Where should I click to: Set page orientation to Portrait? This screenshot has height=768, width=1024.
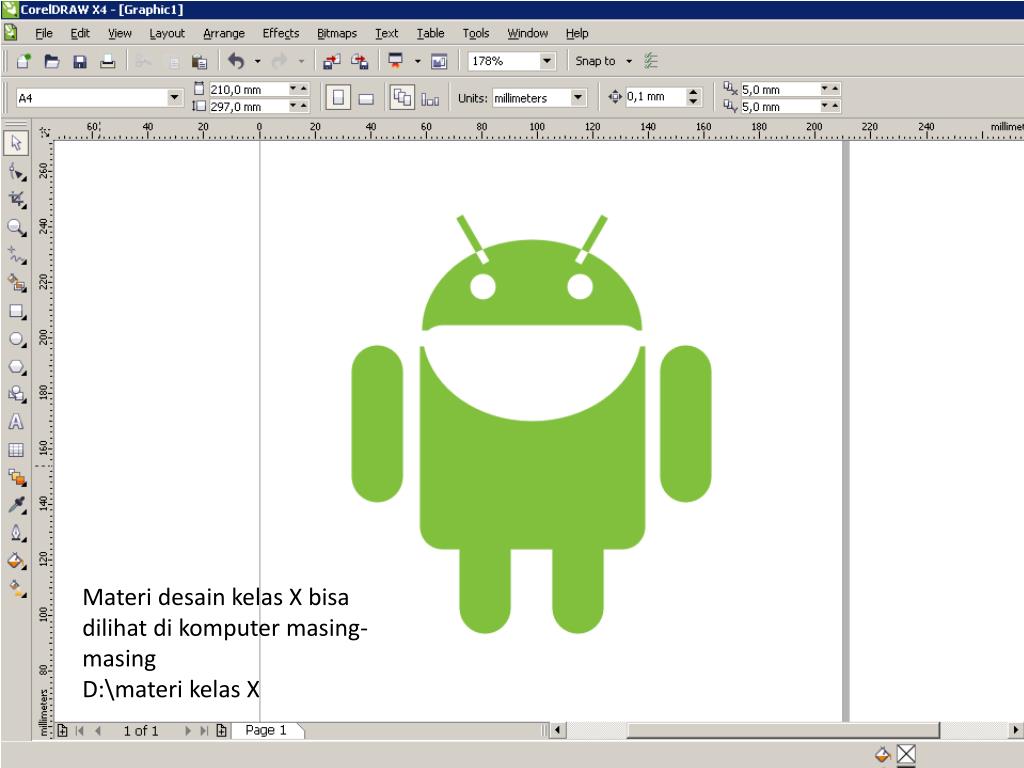338,98
